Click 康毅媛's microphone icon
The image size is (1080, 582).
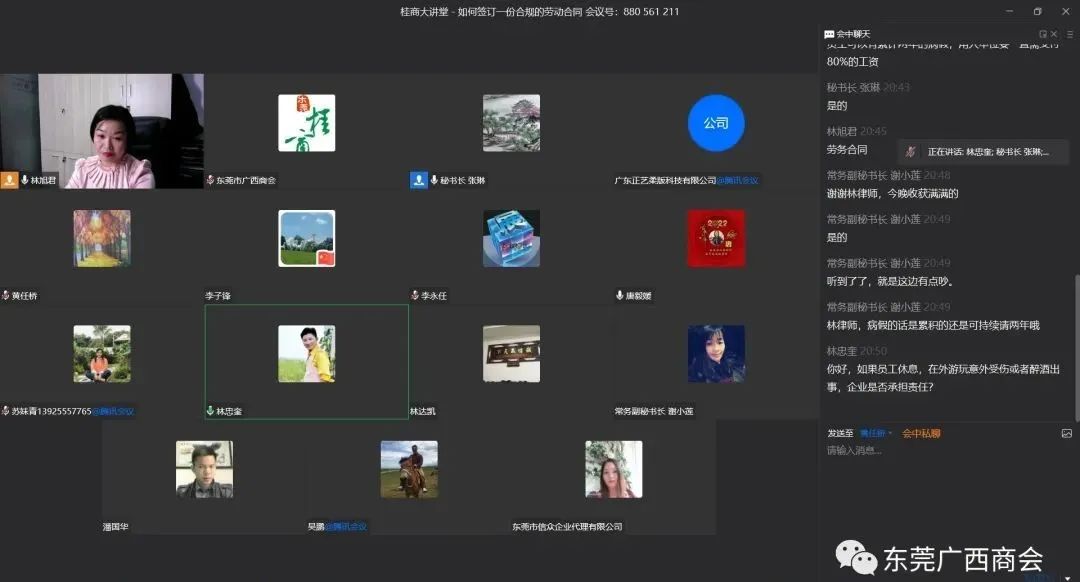[620, 295]
